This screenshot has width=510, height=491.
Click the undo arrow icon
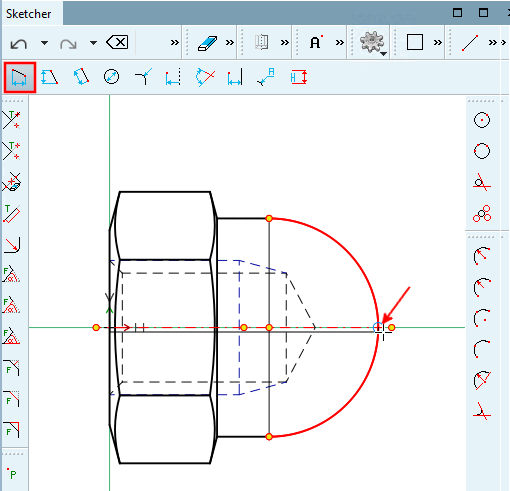point(19,43)
